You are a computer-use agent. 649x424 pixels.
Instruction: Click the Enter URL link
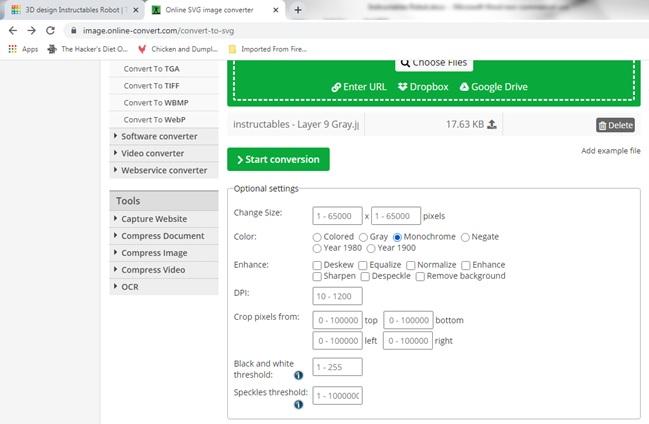tap(359, 87)
